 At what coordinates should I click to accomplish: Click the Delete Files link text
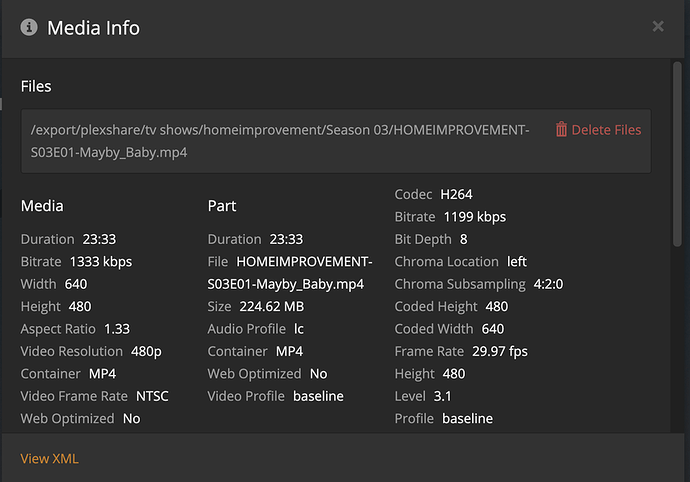click(x=606, y=129)
